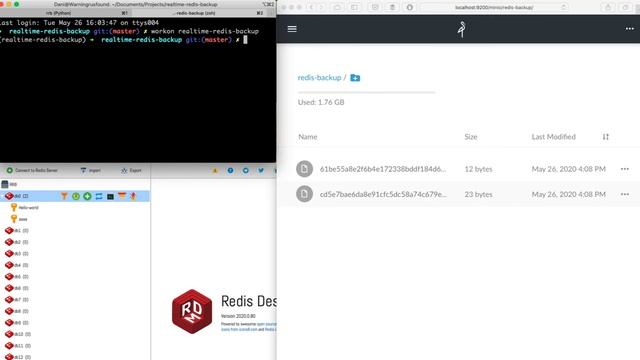Expand the db2 database
640x360 pixels.
tap(17, 242)
